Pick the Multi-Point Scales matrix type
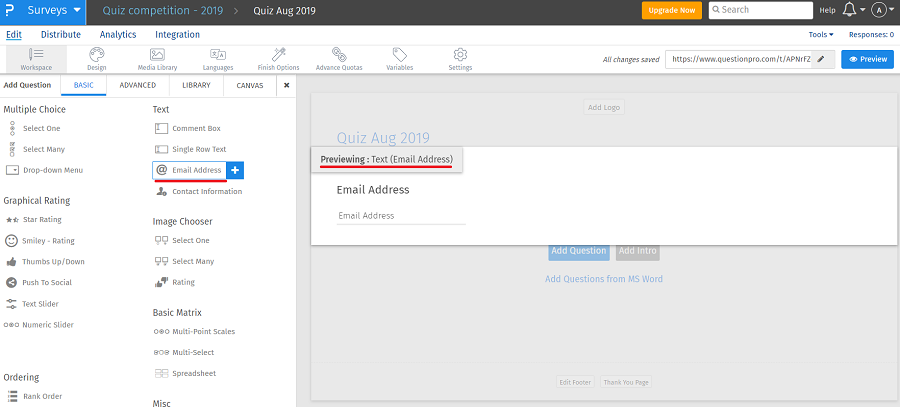The width and height of the screenshot is (900, 407). pyautogui.click(x=195, y=331)
